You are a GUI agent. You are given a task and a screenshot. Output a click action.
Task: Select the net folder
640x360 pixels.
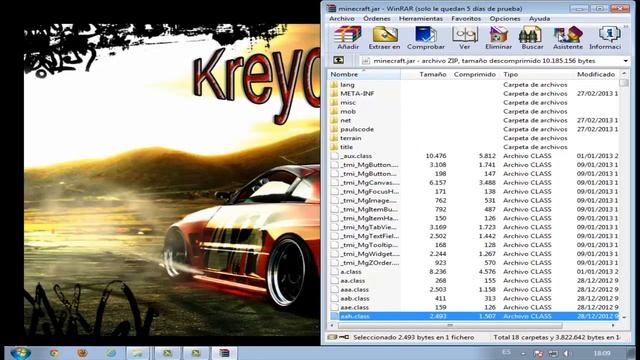(345, 120)
